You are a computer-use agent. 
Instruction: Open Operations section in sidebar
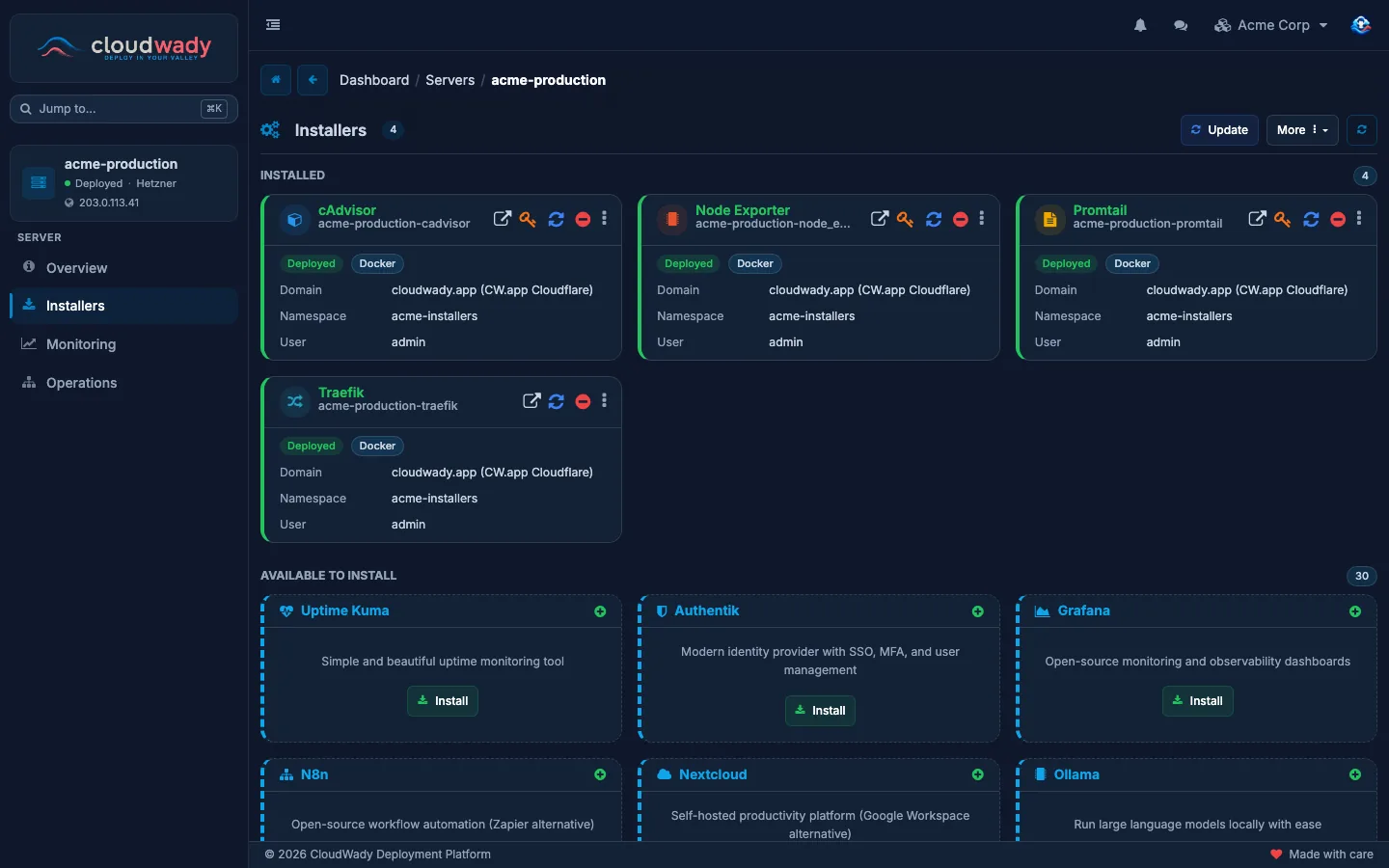[123, 383]
